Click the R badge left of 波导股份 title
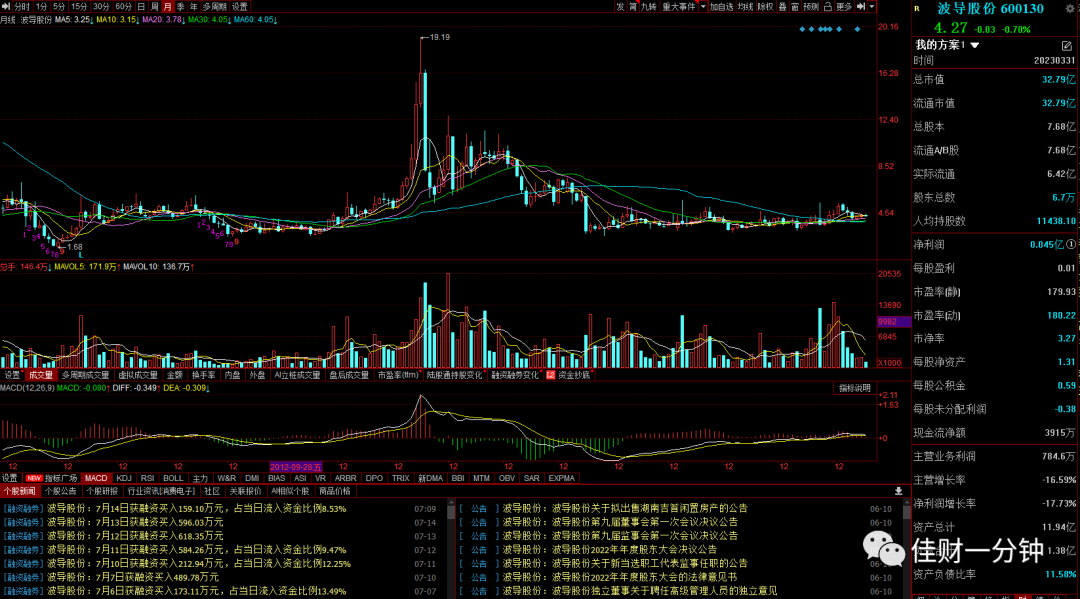Screen dimensions: 1080x599 pyautogui.click(x=917, y=9)
